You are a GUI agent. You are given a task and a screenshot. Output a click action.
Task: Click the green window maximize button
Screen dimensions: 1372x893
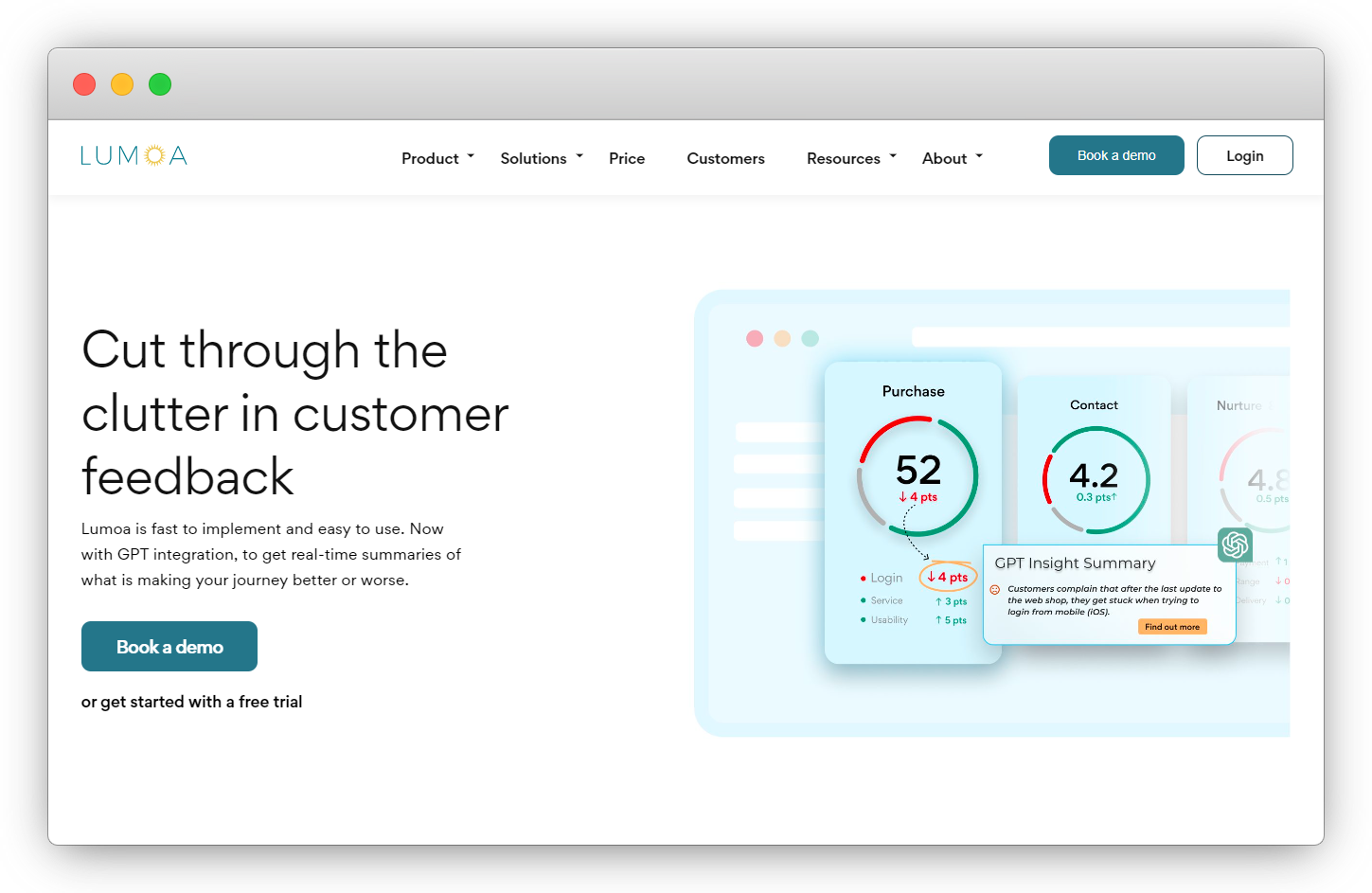(160, 84)
